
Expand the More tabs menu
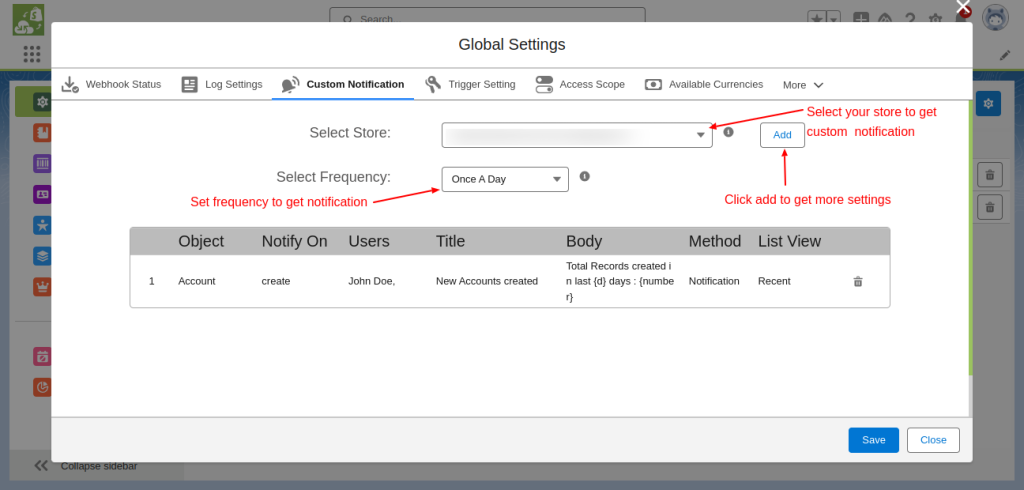click(x=803, y=85)
